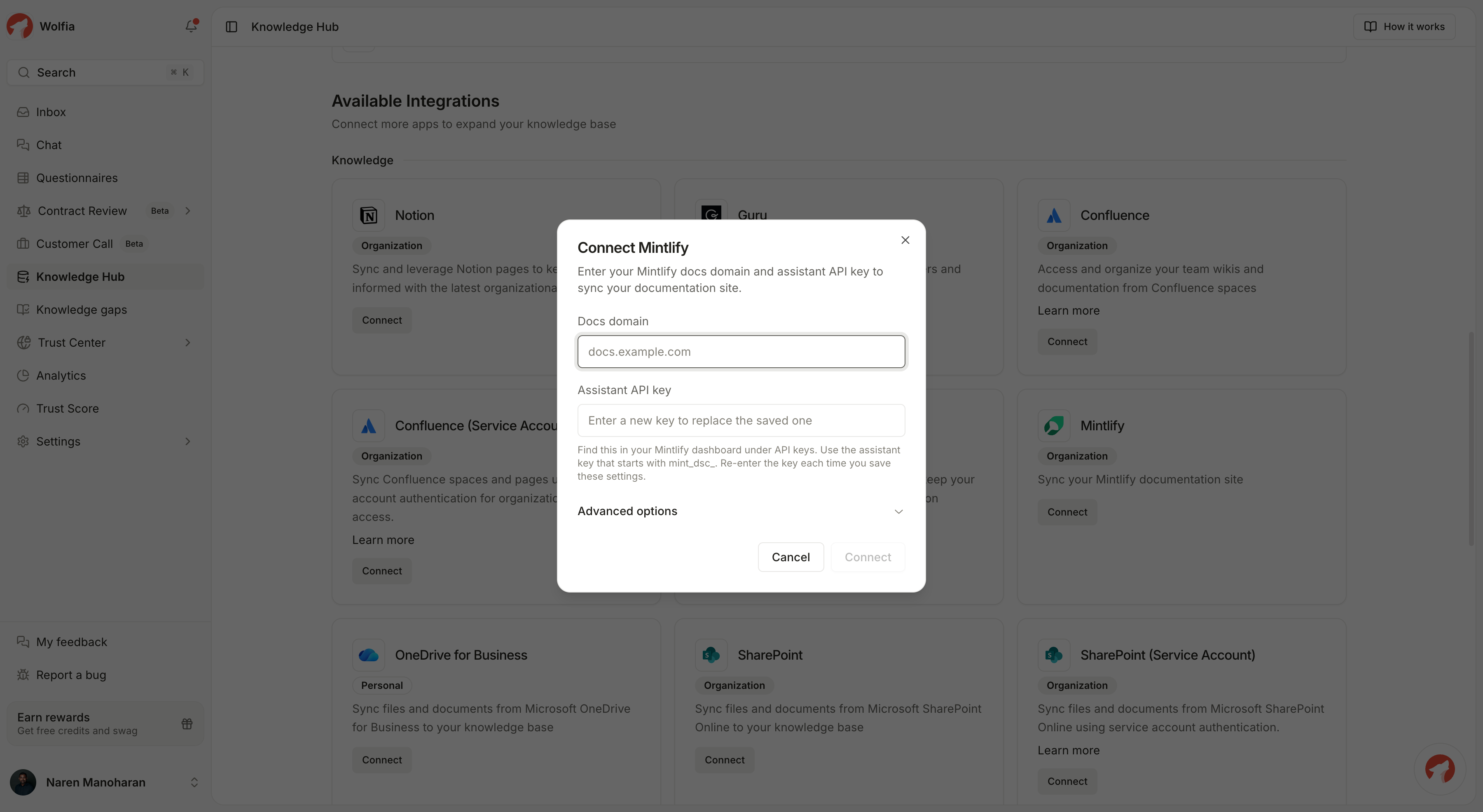This screenshot has height=812, width=1483.
Task: Click the sidebar Search box
Action: coord(105,72)
